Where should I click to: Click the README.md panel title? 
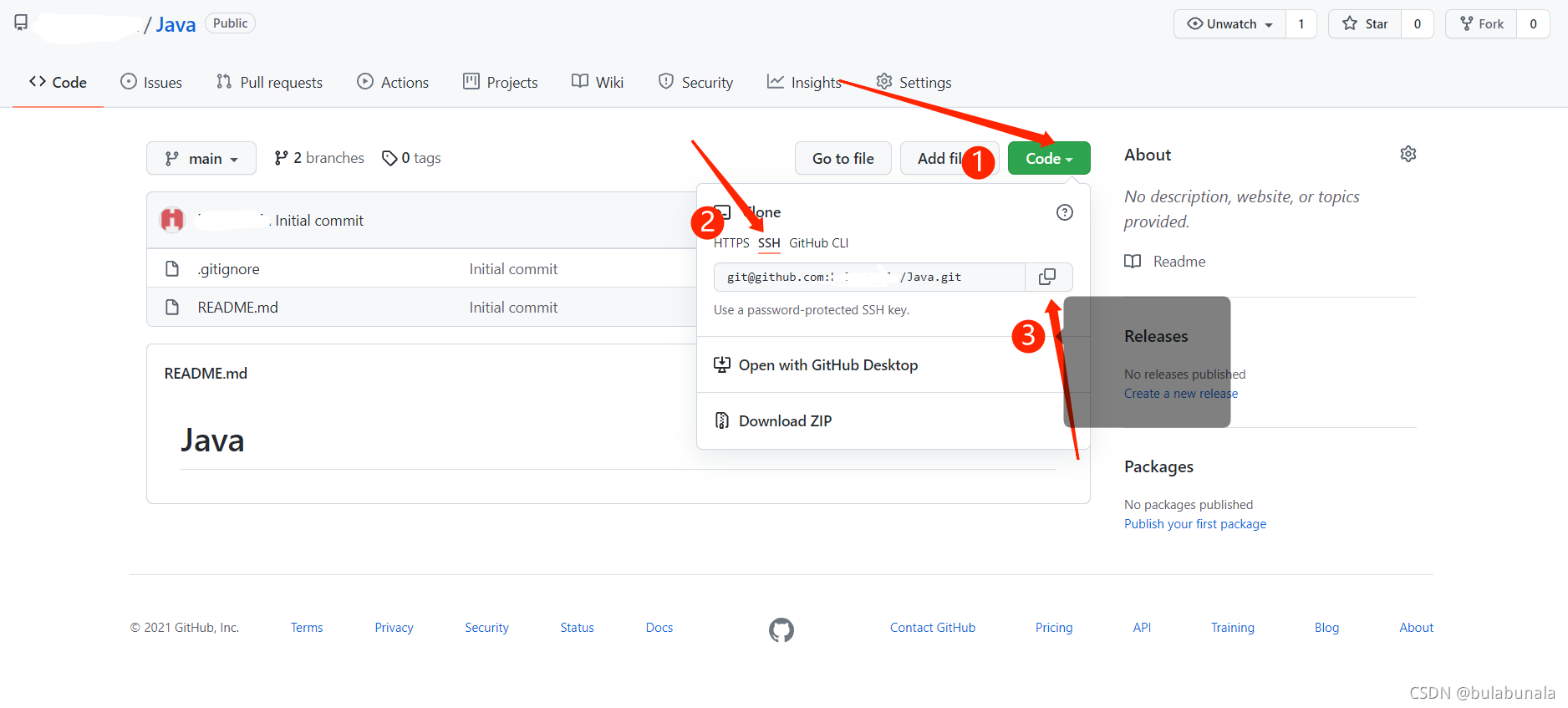[x=206, y=374]
